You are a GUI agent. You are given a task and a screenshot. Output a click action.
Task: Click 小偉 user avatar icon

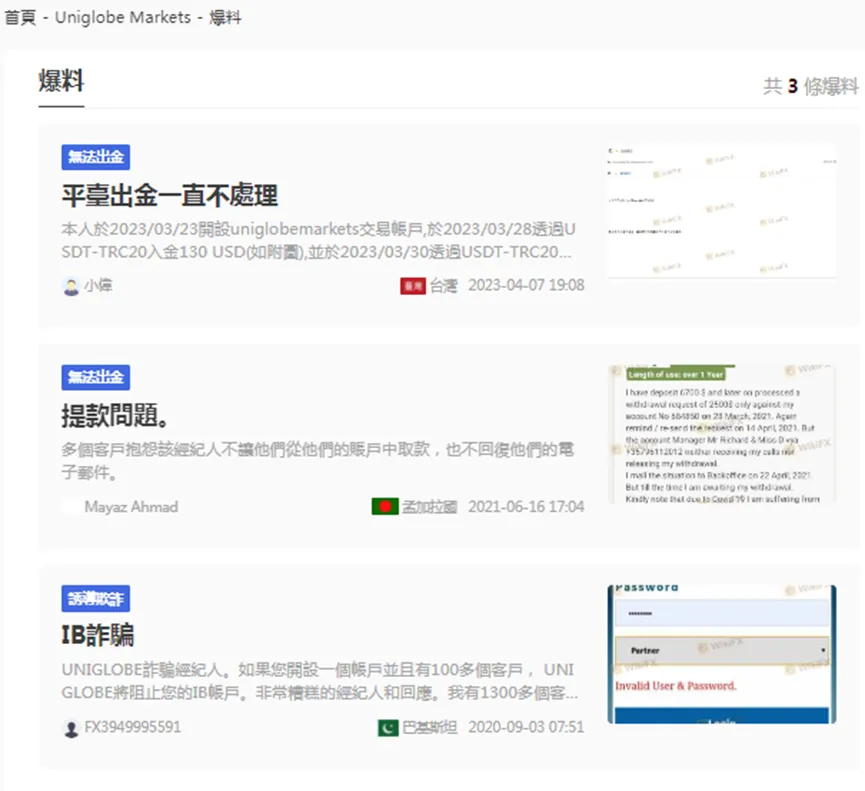click(71, 287)
